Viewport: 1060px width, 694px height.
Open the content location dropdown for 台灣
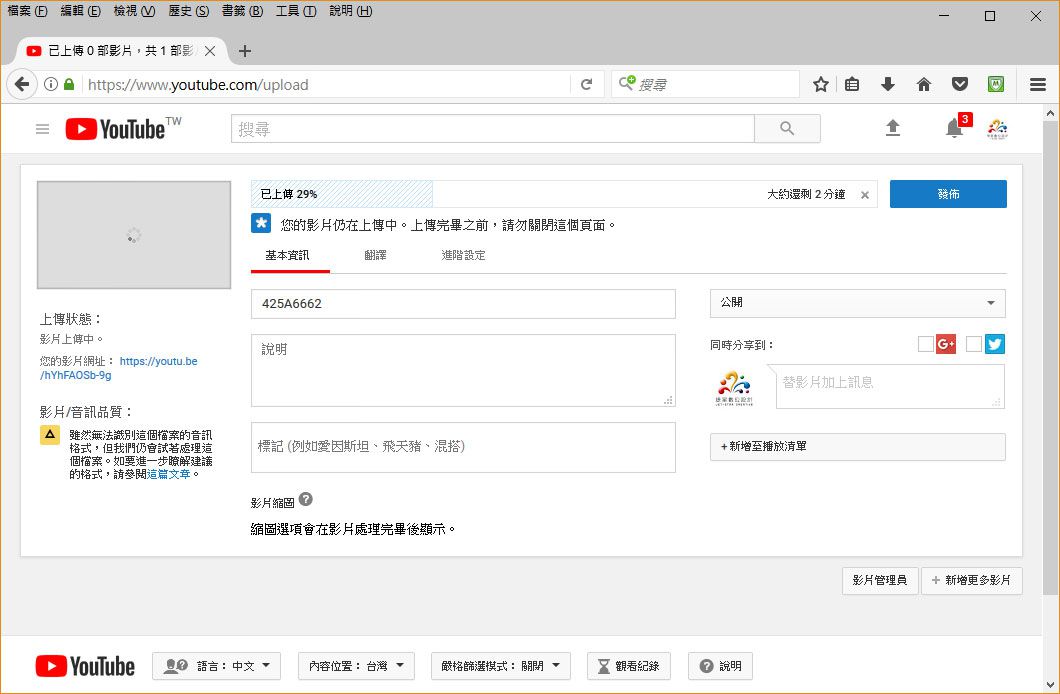(356, 665)
